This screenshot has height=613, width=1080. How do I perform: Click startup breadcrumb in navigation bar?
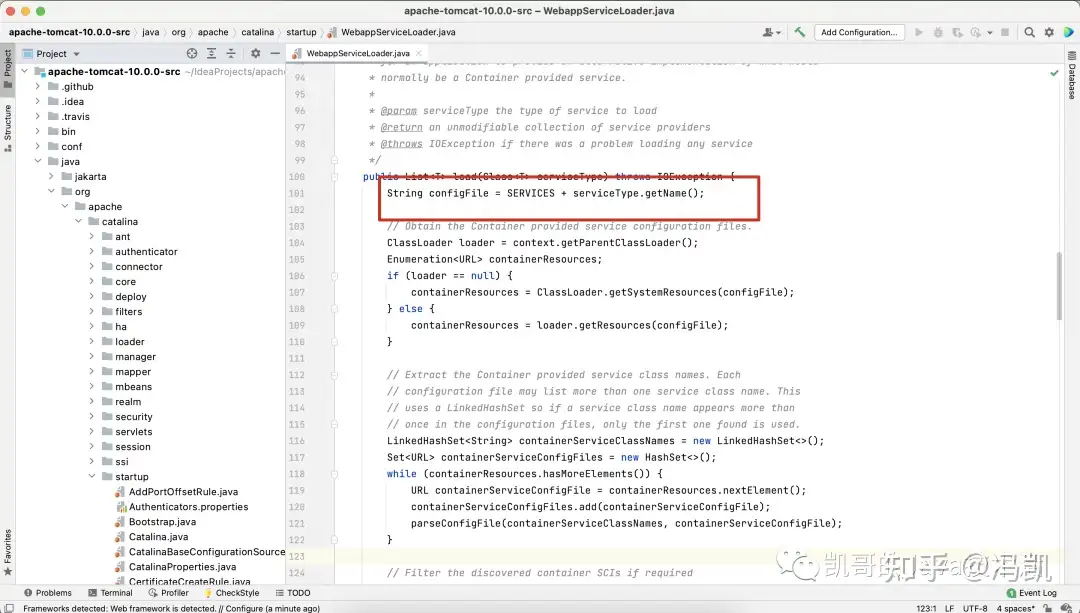point(302,32)
